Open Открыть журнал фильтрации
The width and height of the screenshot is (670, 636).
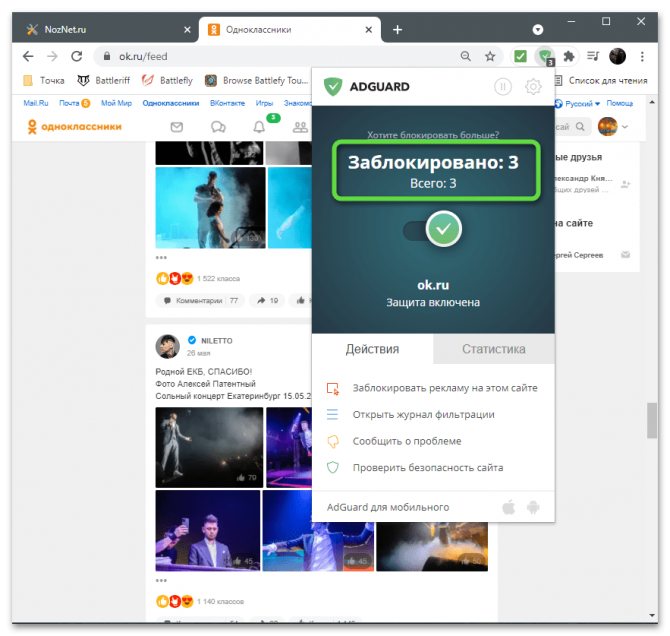tap(411, 415)
